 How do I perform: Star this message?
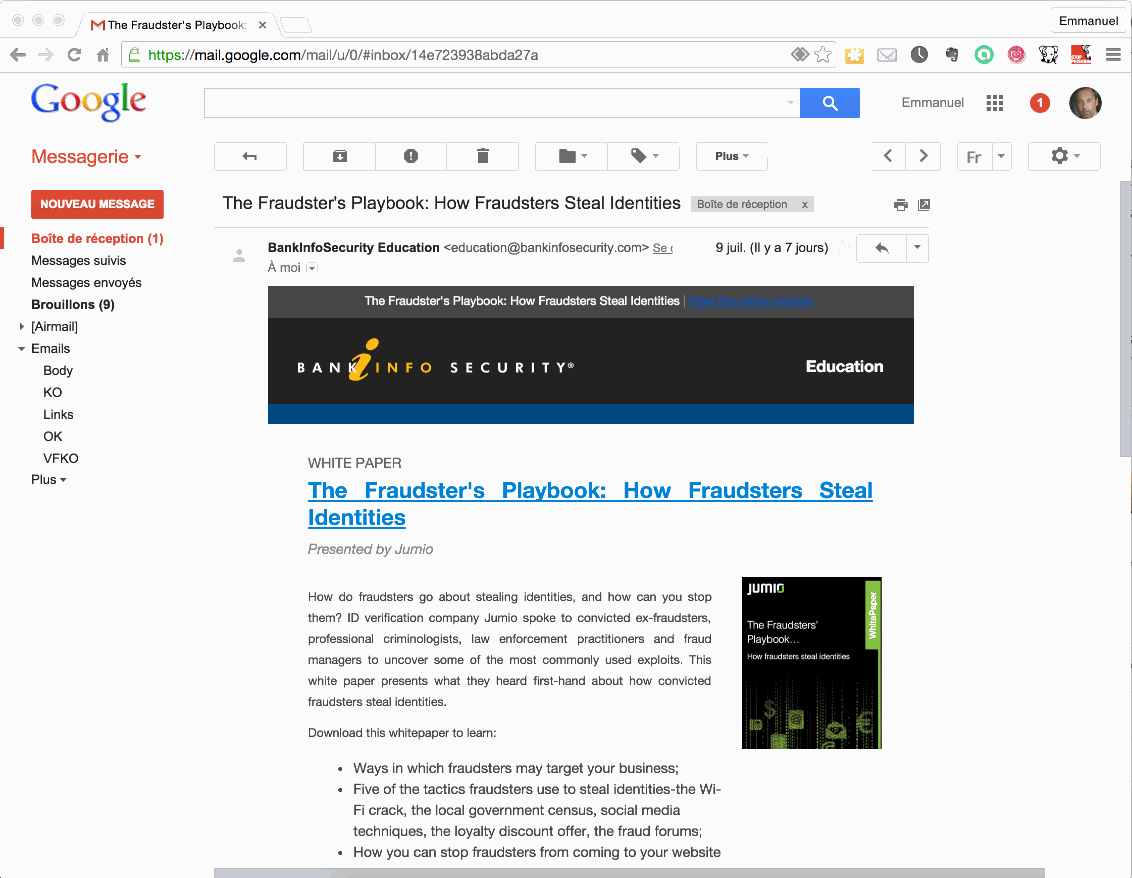842,248
